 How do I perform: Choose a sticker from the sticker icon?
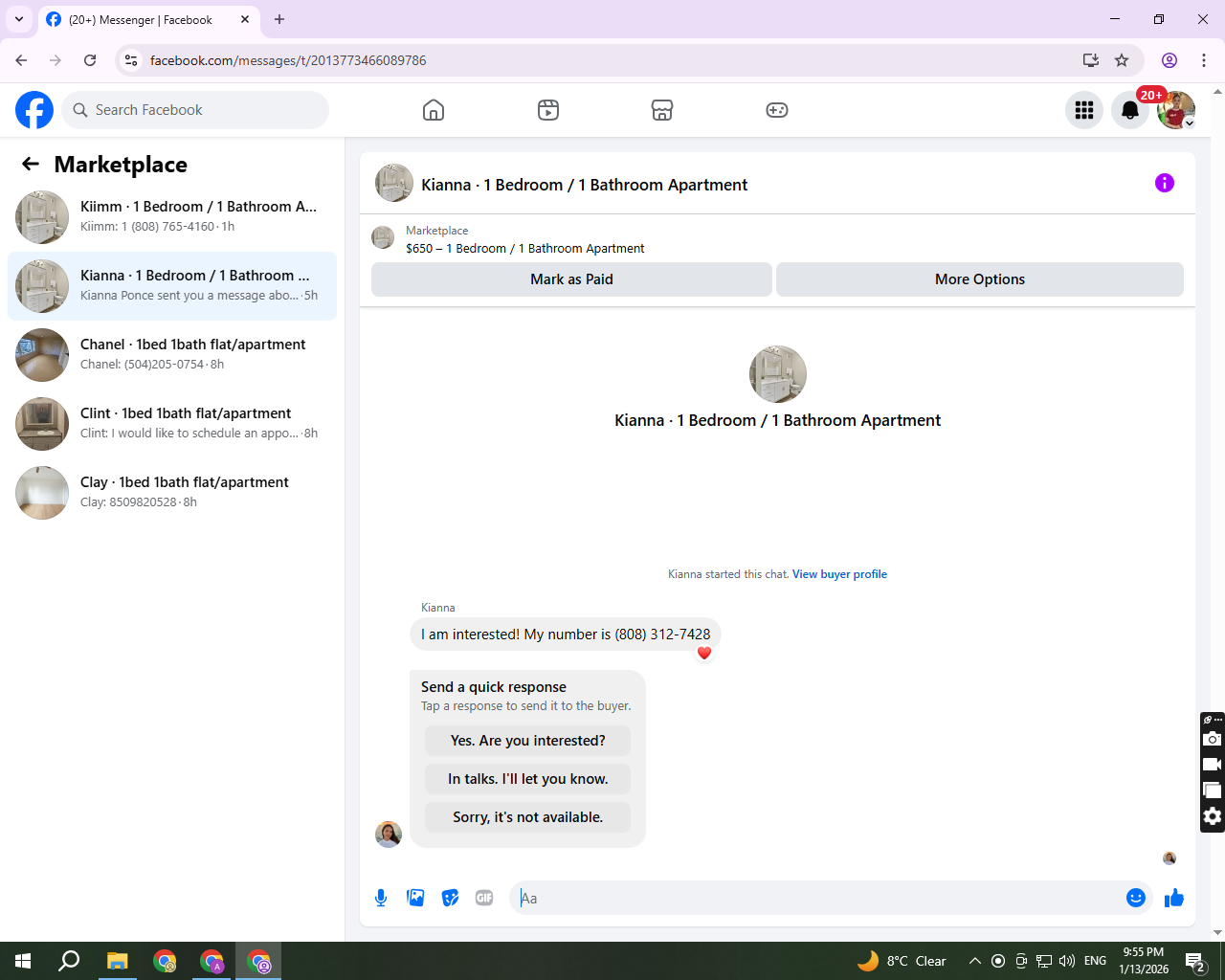[x=450, y=898]
